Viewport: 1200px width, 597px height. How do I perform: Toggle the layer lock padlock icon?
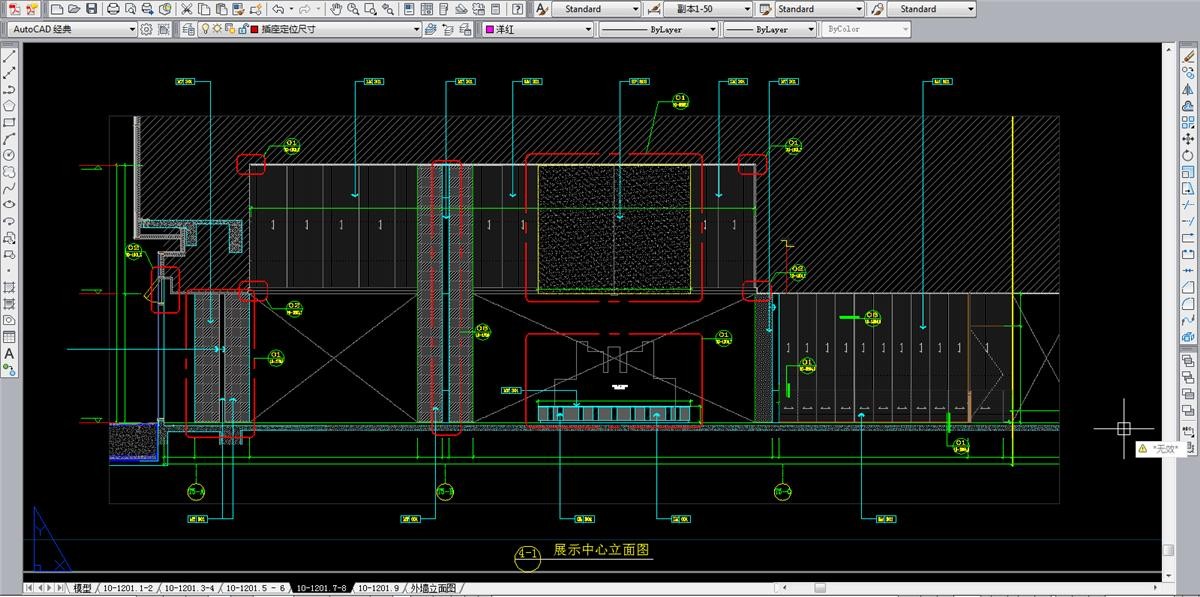point(242,29)
